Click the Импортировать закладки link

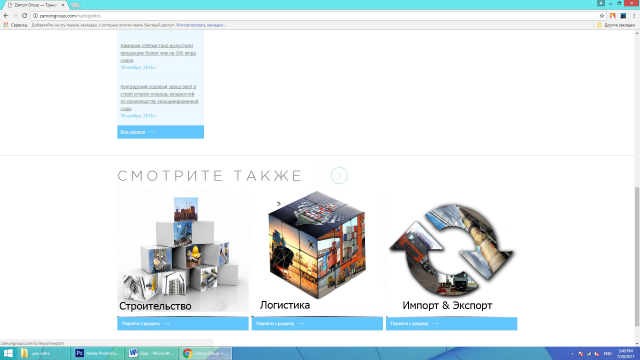[201, 25]
